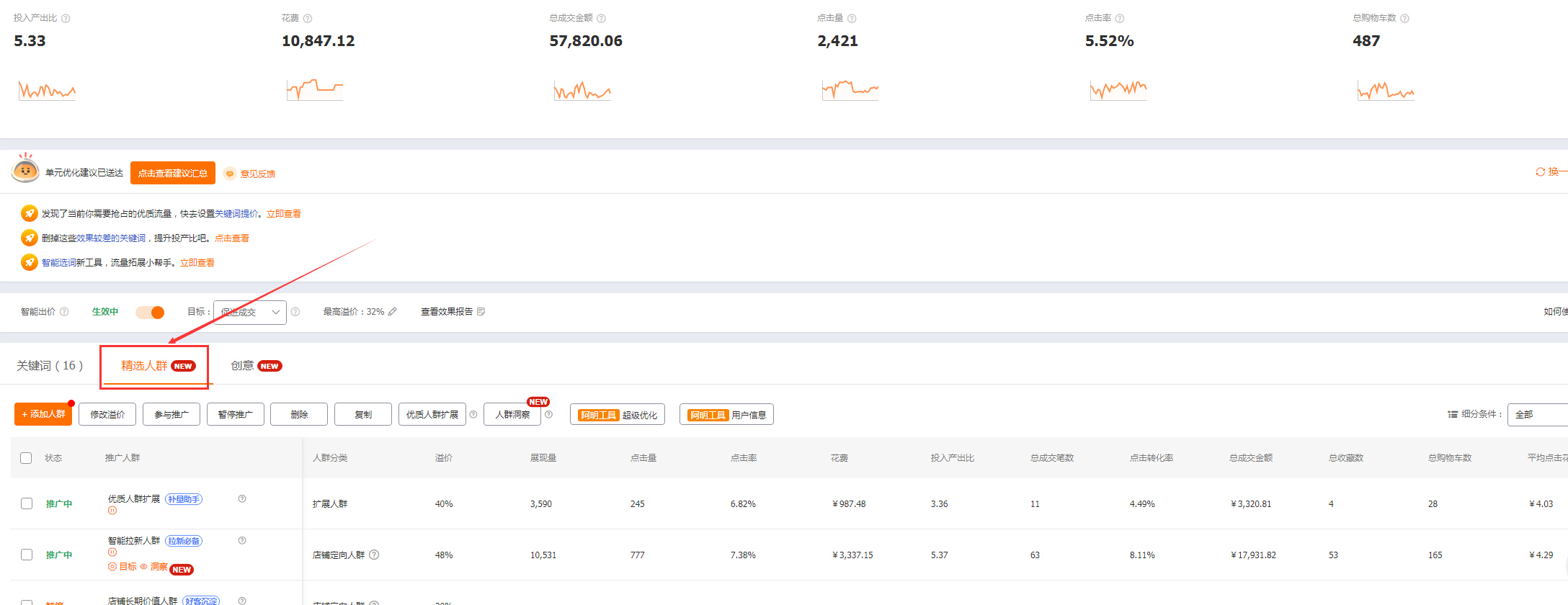Click the 点击查看建议汇总 button
This screenshot has height=605, width=1568.
pos(173,173)
